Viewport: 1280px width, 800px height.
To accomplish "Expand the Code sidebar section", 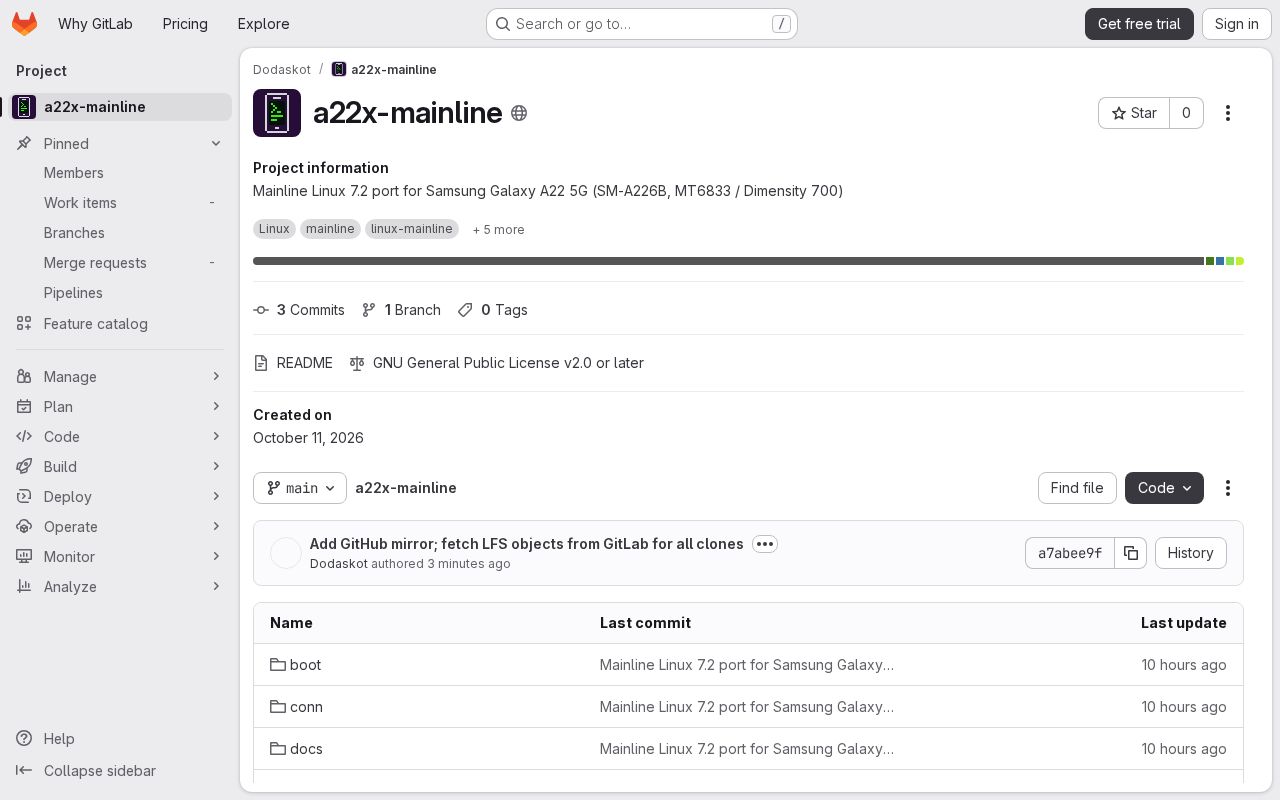I will coord(120,437).
